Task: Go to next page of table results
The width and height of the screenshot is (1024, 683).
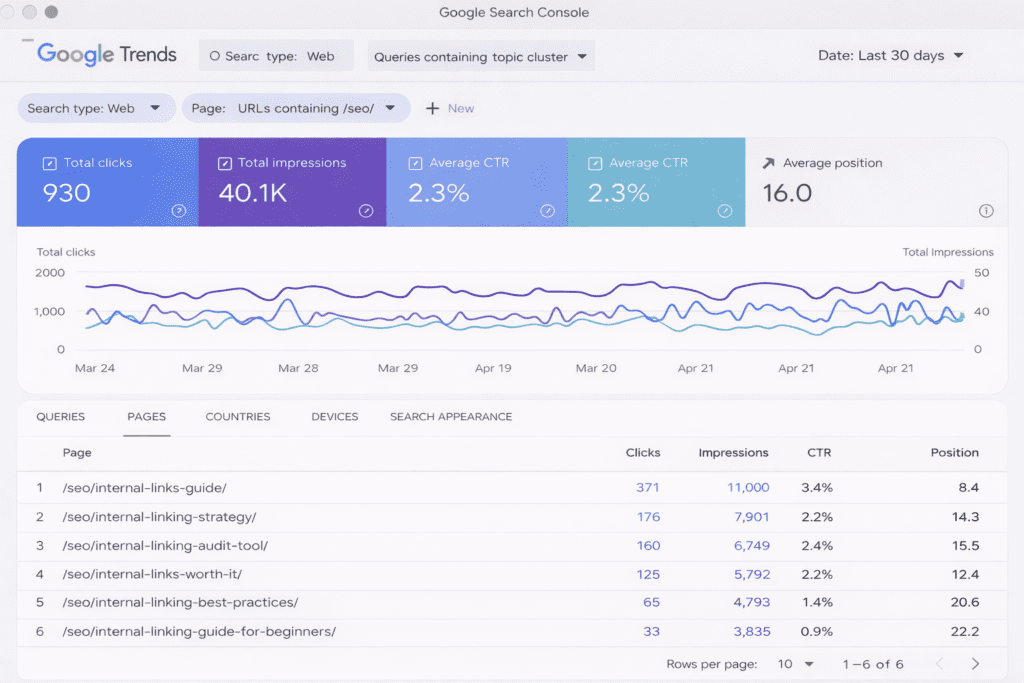Action: (x=975, y=664)
